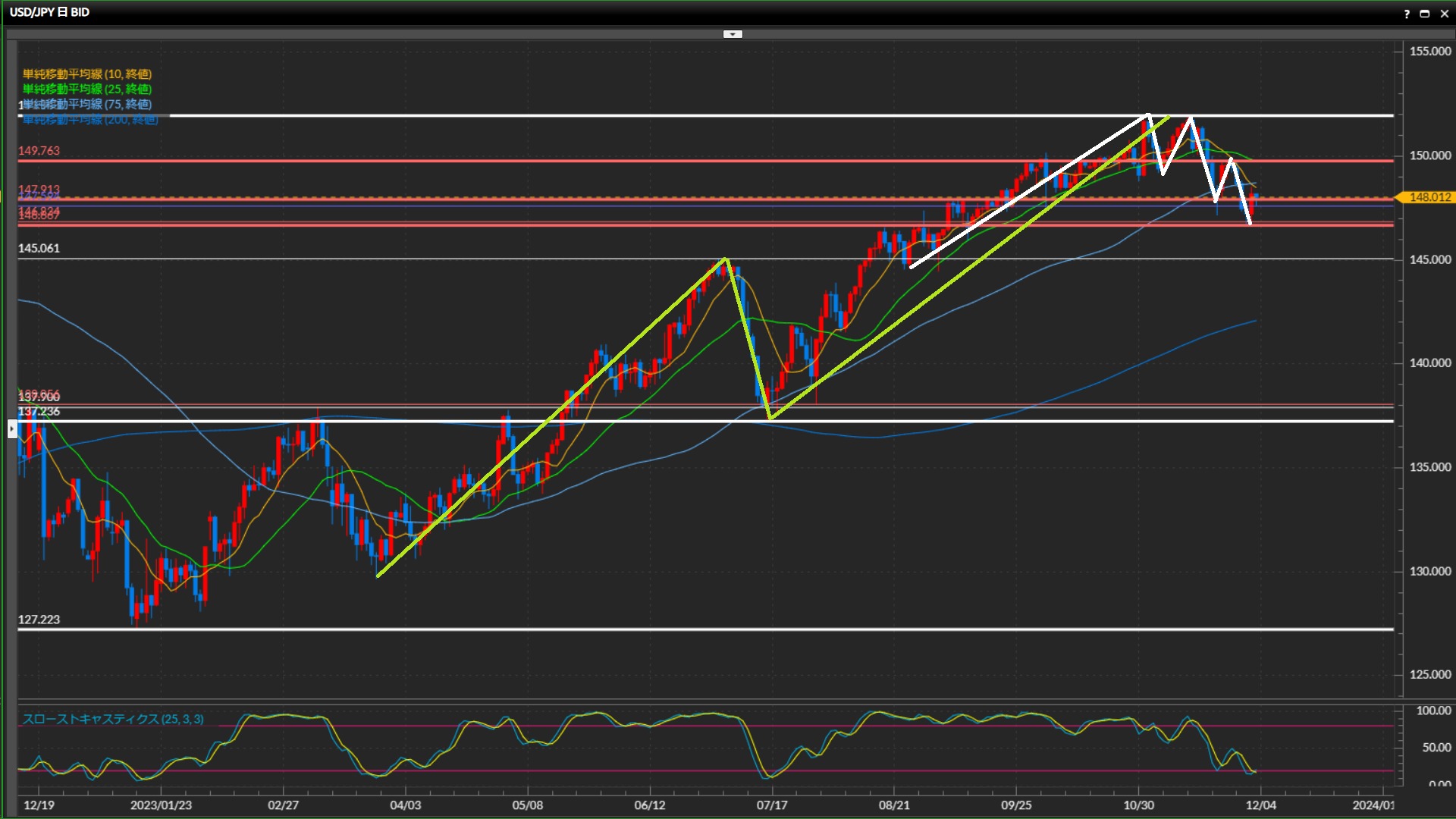
Task: Click the 100.00 level on stochastics scale
Action: pyautogui.click(x=1432, y=711)
